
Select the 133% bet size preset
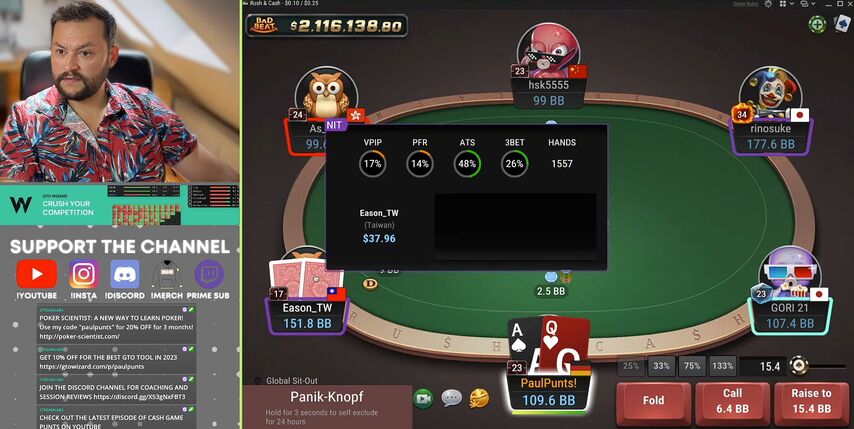click(x=722, y=366)
